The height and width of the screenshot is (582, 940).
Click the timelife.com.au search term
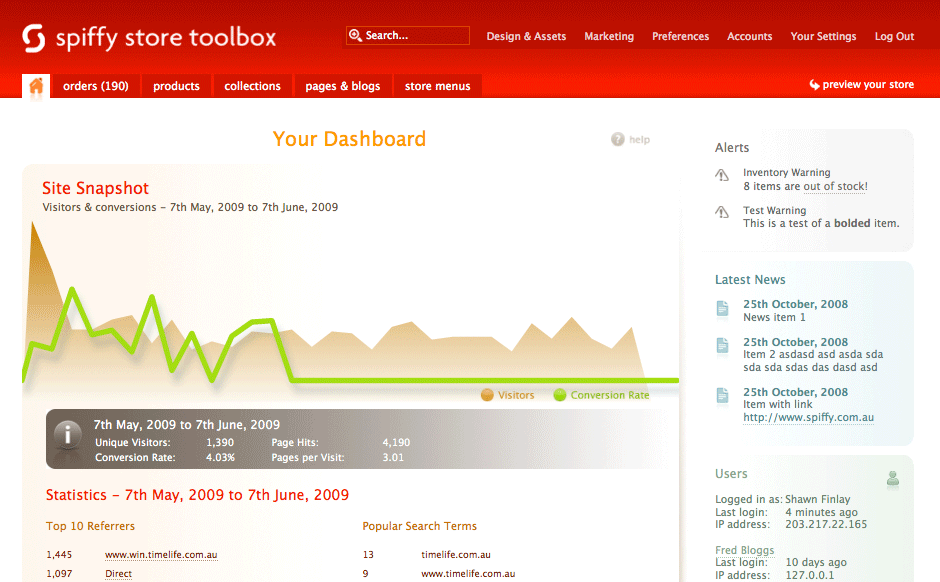click(456, 554)
